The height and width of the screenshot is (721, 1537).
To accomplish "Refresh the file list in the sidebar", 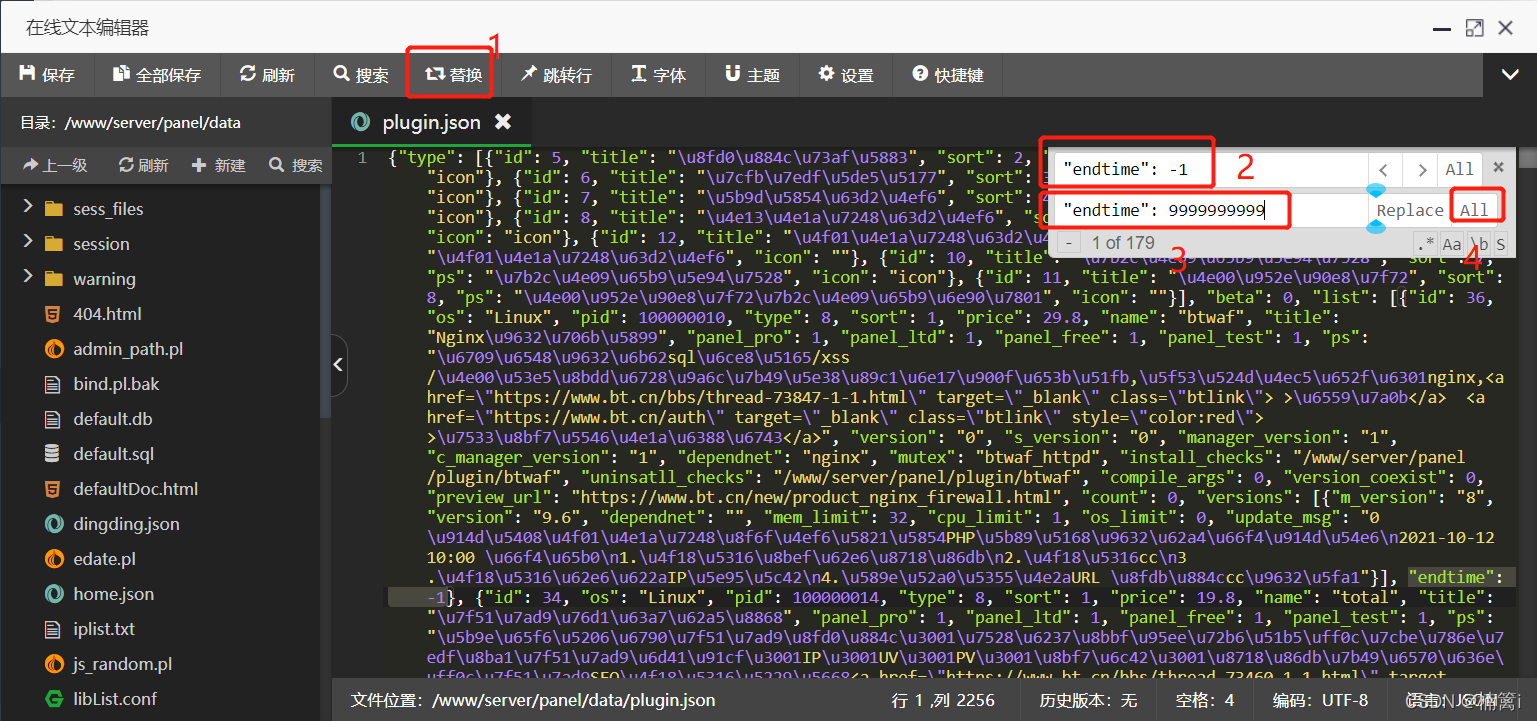I will point(143,165).
